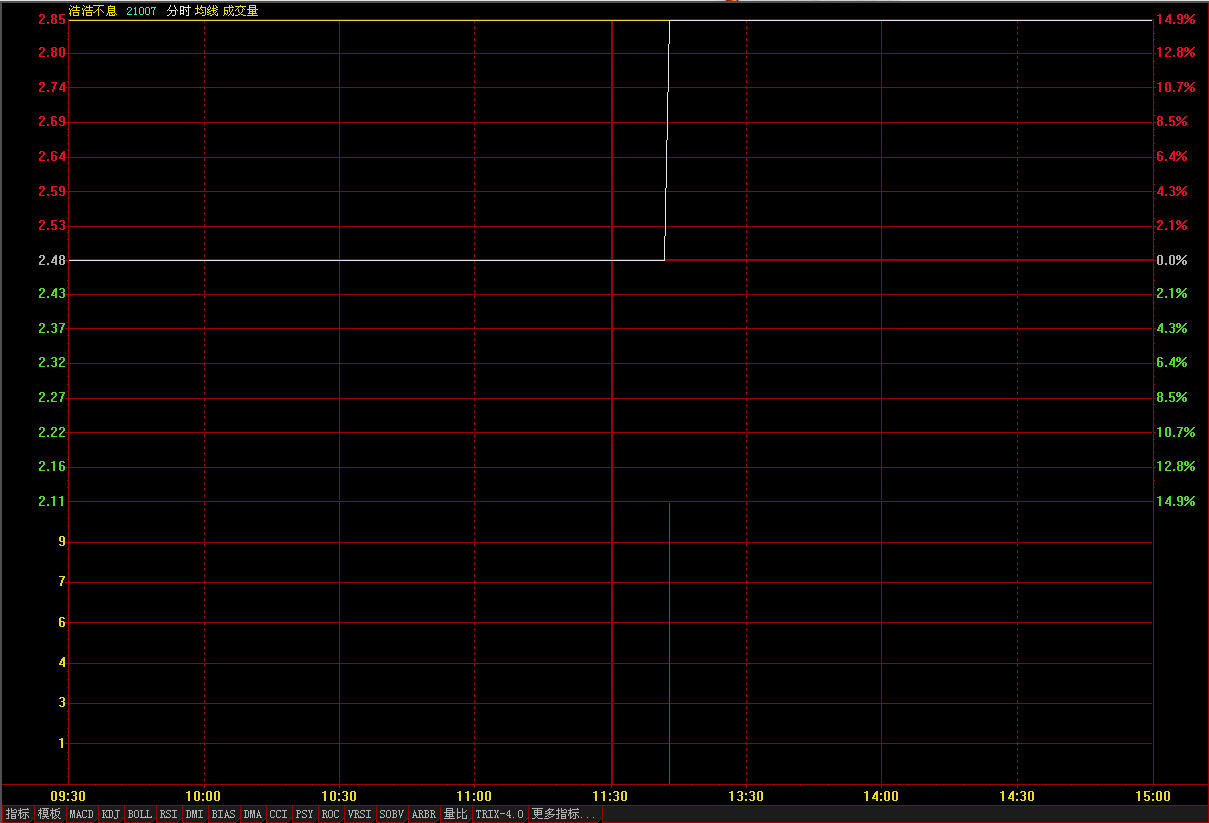Select the BOLL indicator tab
This screenshot has width=1209, height=823.
coord(140,814)
